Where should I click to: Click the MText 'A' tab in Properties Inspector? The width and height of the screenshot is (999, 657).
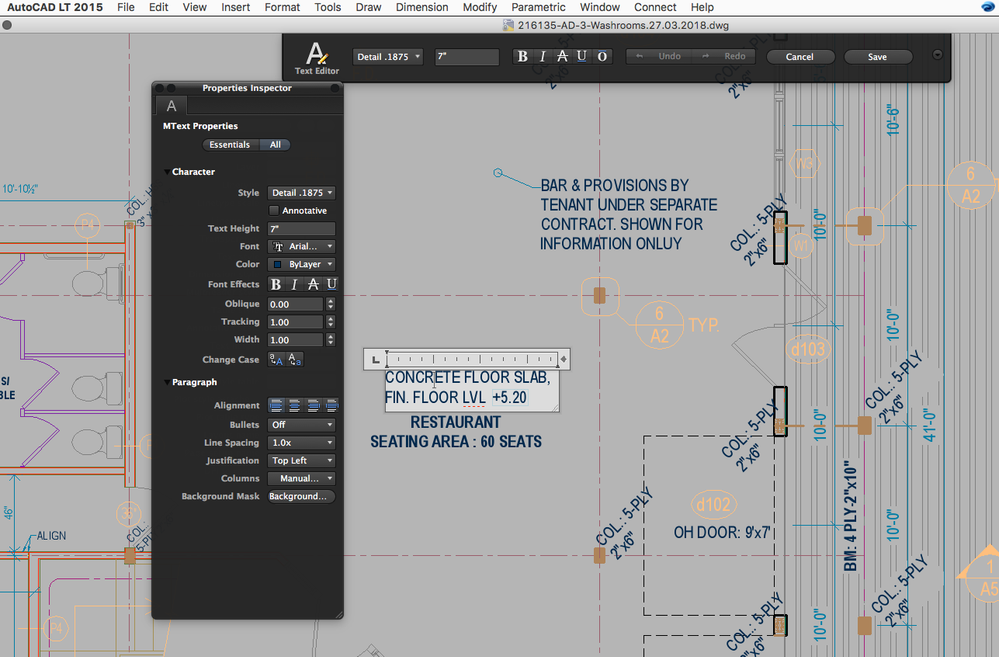171,106
